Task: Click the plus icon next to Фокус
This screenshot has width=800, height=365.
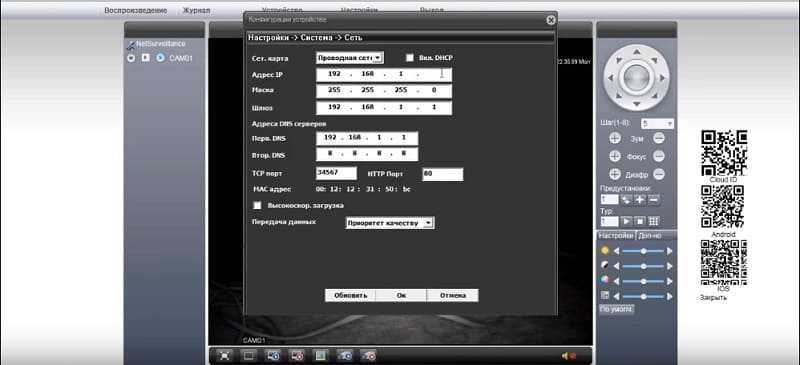Action: (x=615, y=156)
